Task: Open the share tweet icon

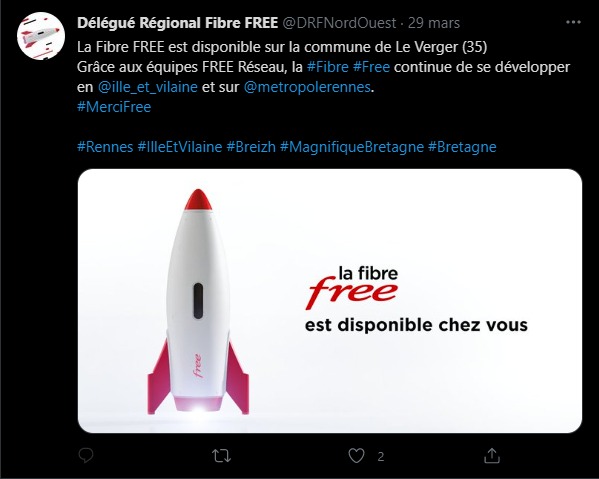Action: (492, 456)
